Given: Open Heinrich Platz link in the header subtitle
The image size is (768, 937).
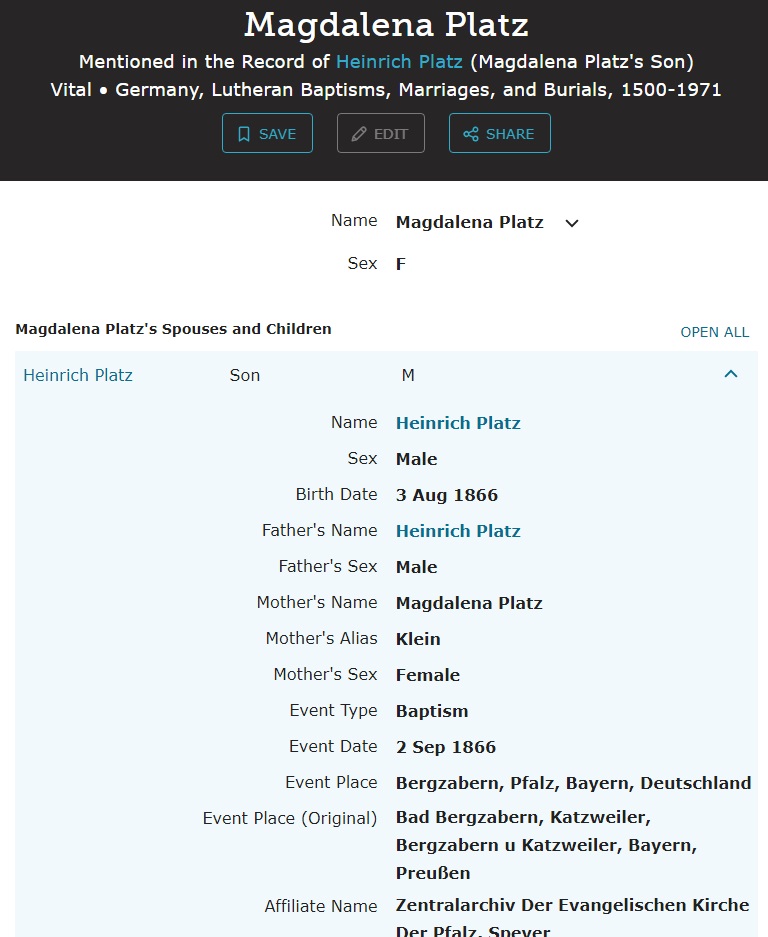Looking at the screenshot, I should click(x=399, y=62).
